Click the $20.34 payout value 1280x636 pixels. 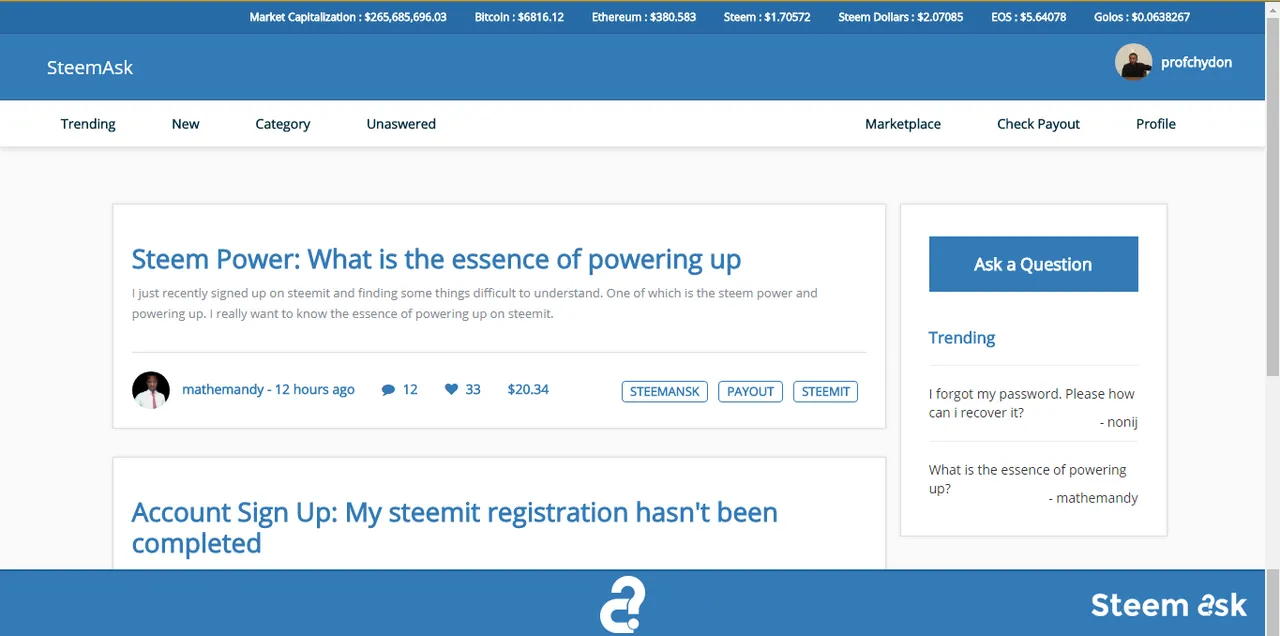528,389
